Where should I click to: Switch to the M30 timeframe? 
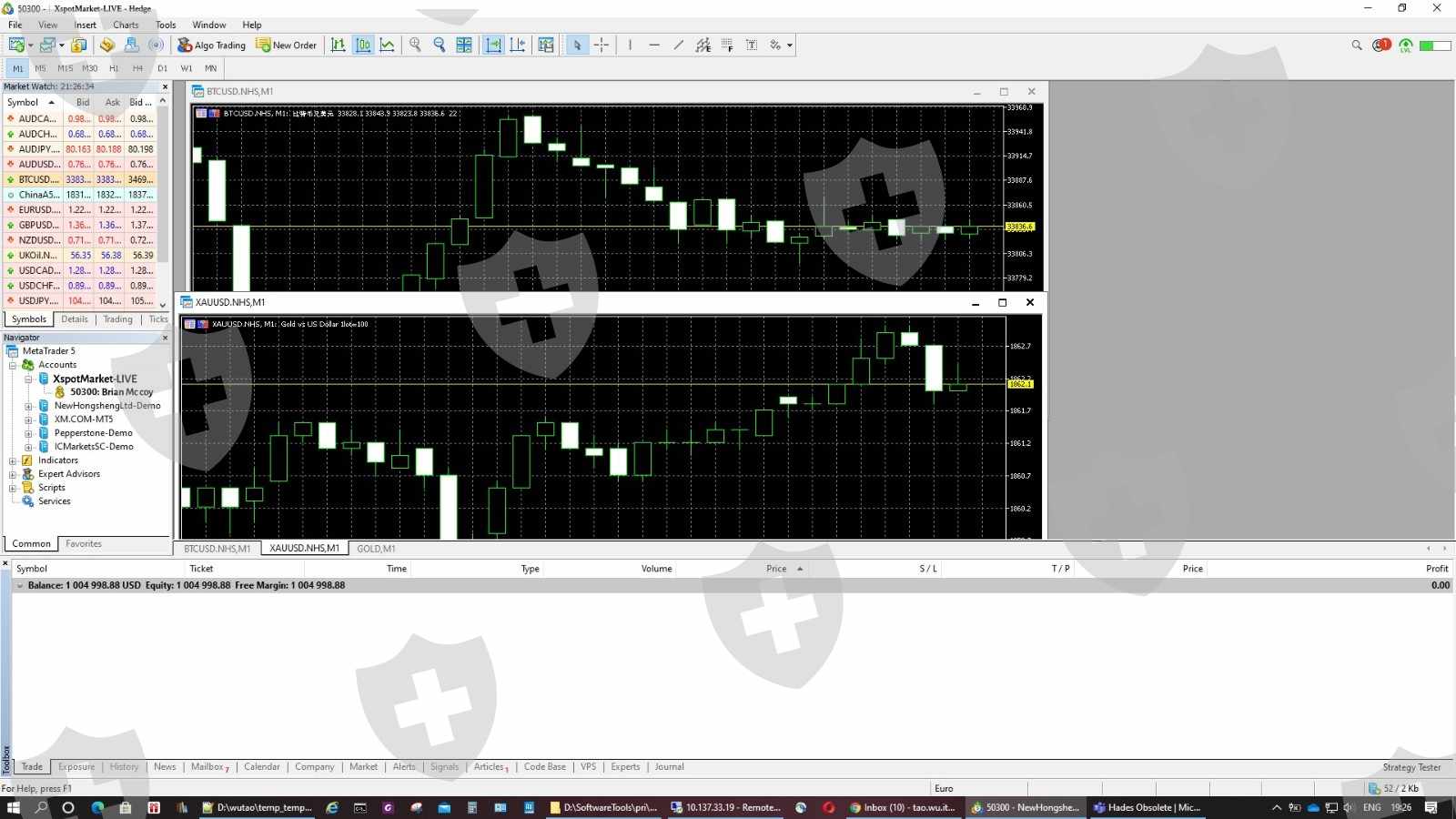89,68
